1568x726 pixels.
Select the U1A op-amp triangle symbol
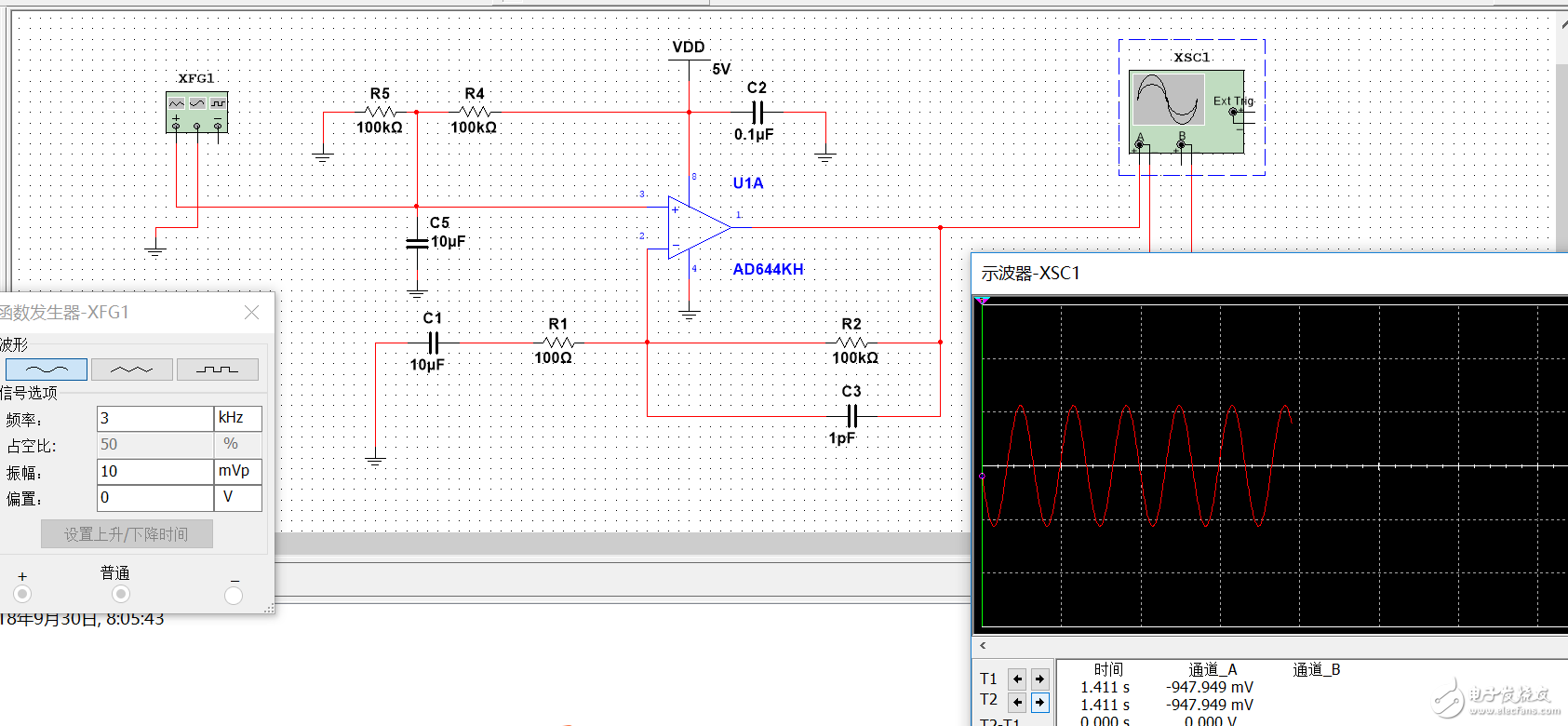click(x=700, y=227)
